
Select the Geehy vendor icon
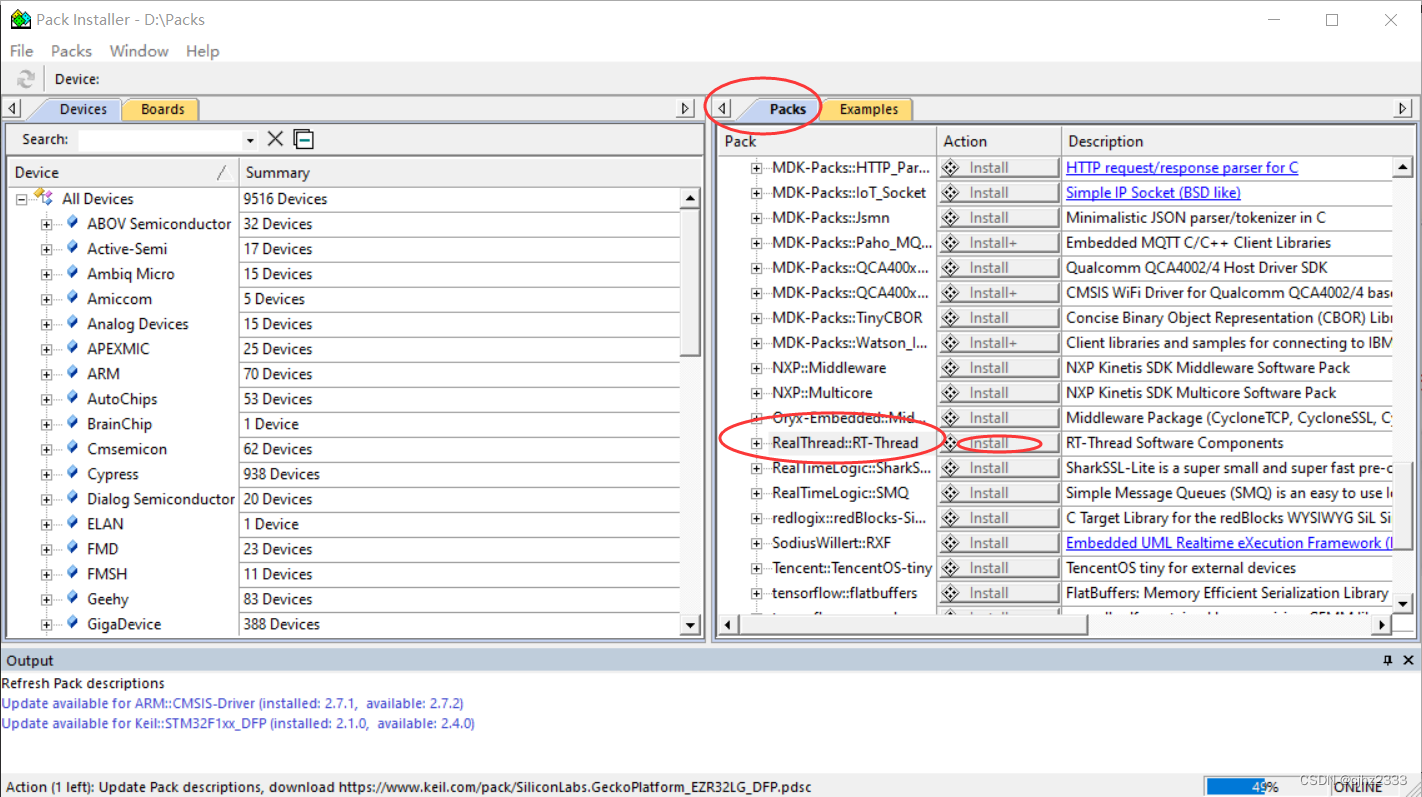(72, 598)
